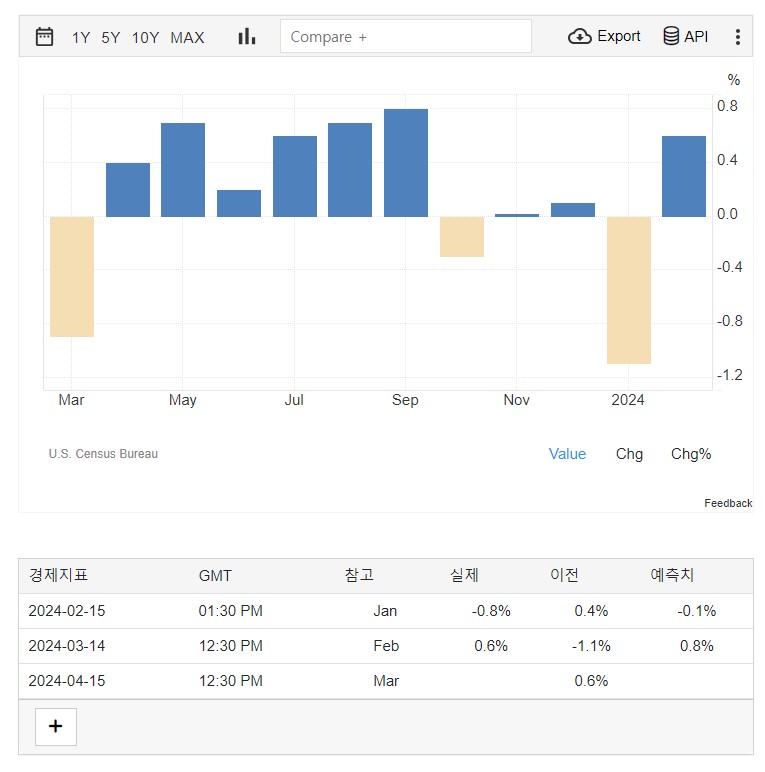Image resolution: width=765 pixels, height=772 pixels.
Task: Click the Compare input field
Action: pos(406,36)
